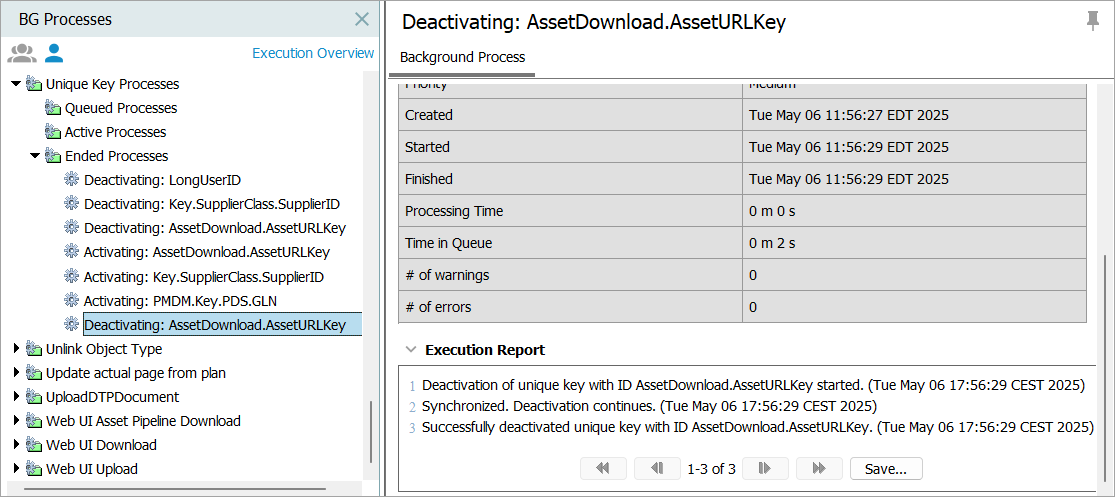Click the all-users group icon
Screen dimensions: 1115x497
[22, 54]
